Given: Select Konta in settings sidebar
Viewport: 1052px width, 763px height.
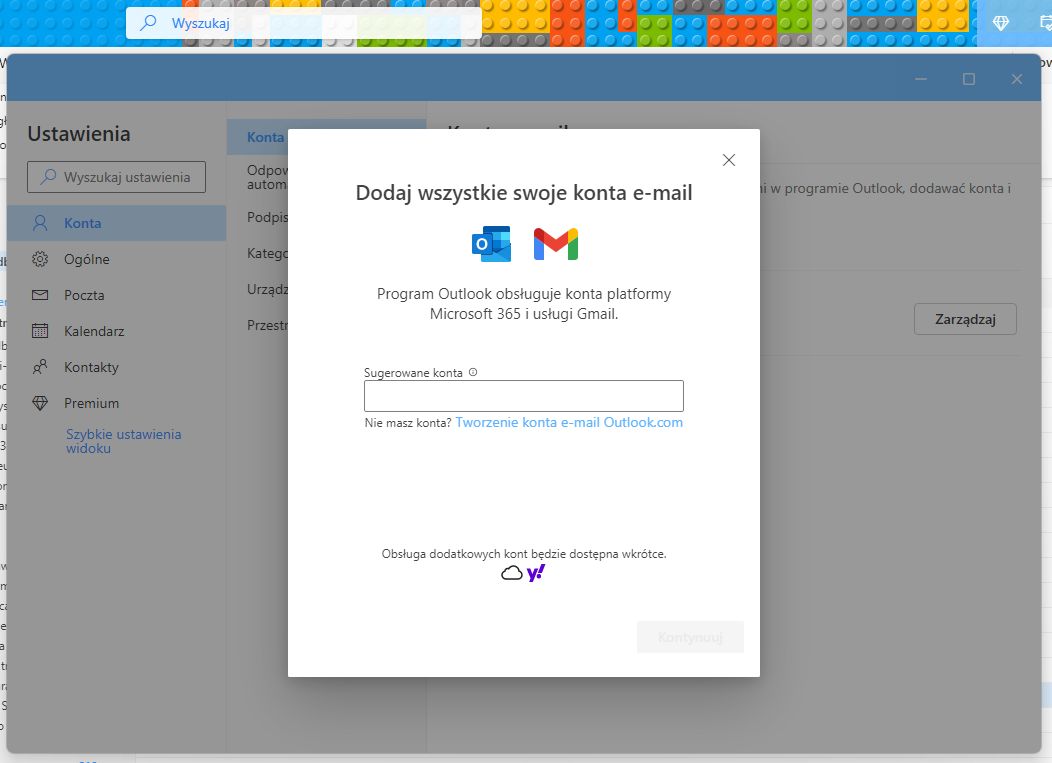Looking at the screenshot, I should pyautogui.click(x=117, y=223).
